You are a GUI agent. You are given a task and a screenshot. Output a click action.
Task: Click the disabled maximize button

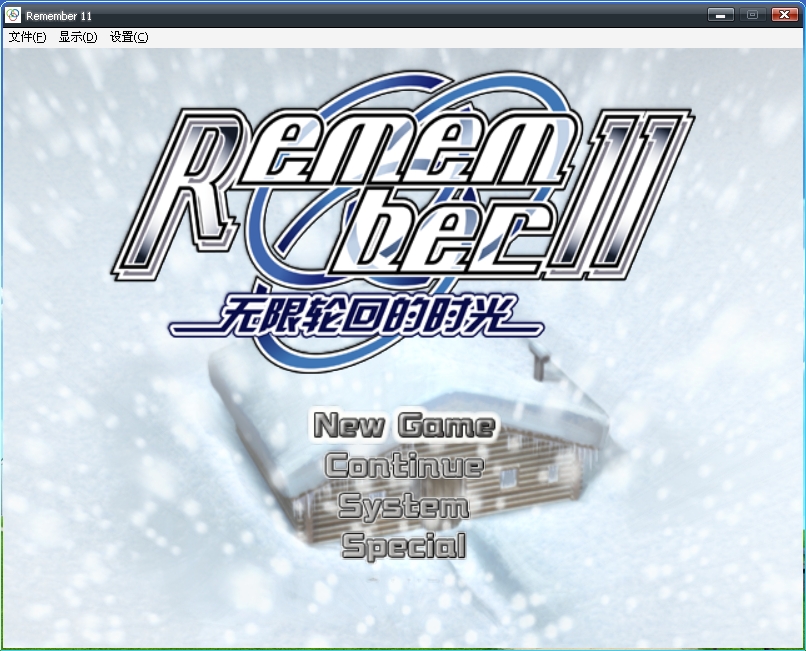click(753, 15)
